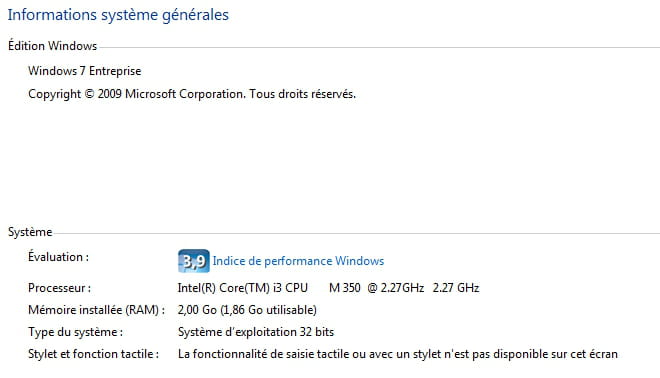The image size is (660, 378).
Task: Select the Système d'exploitation 32 bits text
Action: pyautogui.click(x=256, y=332)
